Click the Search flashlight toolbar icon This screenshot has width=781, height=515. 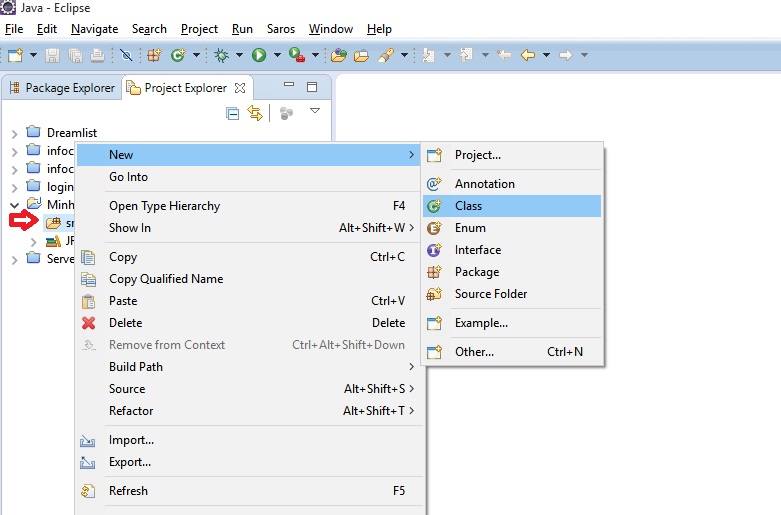(x=386, y=55)
